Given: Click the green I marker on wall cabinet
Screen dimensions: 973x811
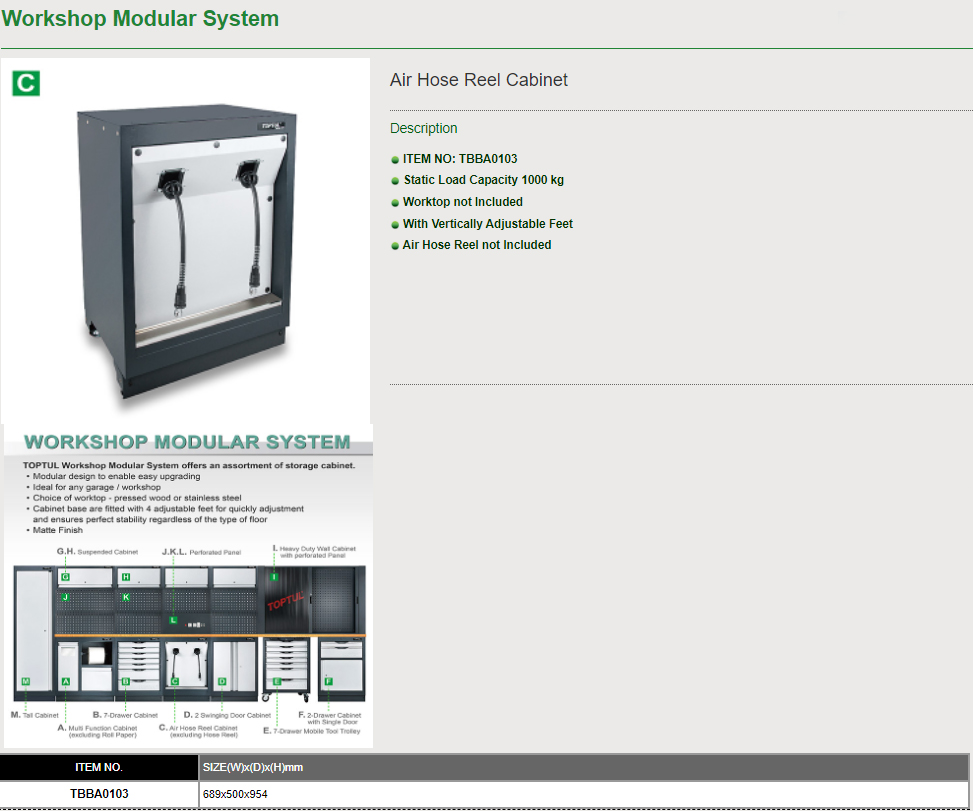Looking at the screenshot, I should (x=274, y=577).
